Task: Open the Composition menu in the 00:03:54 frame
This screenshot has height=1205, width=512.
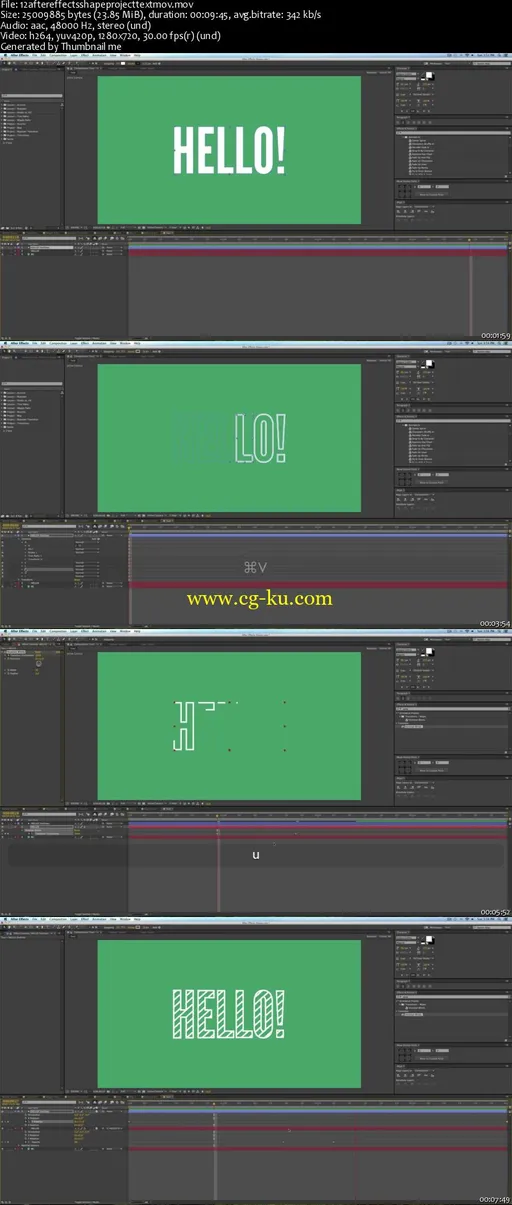Action: pyautogui.click(x=58, y=343)
